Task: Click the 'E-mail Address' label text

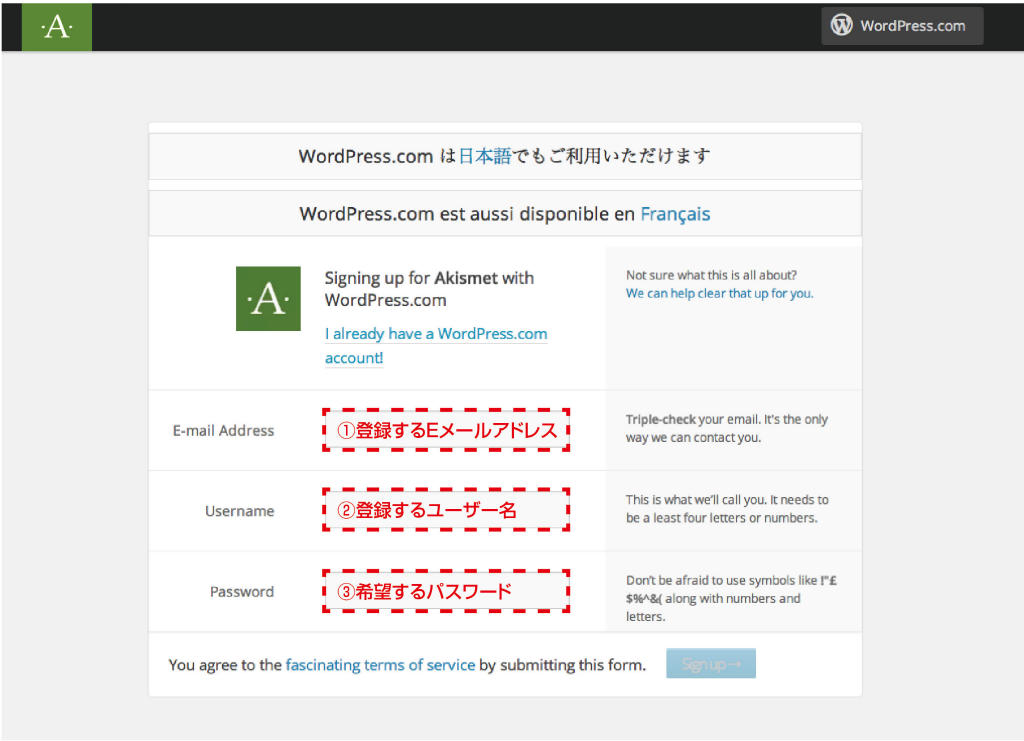Action: coord(223,431)
